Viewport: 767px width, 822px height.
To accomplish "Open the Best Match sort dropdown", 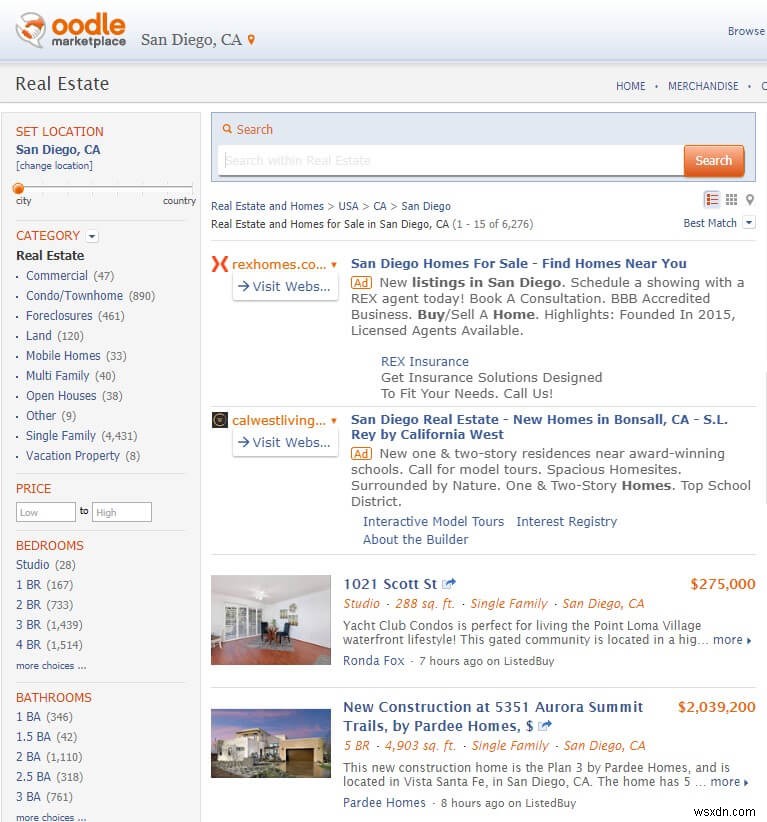I will pos(750,223).
